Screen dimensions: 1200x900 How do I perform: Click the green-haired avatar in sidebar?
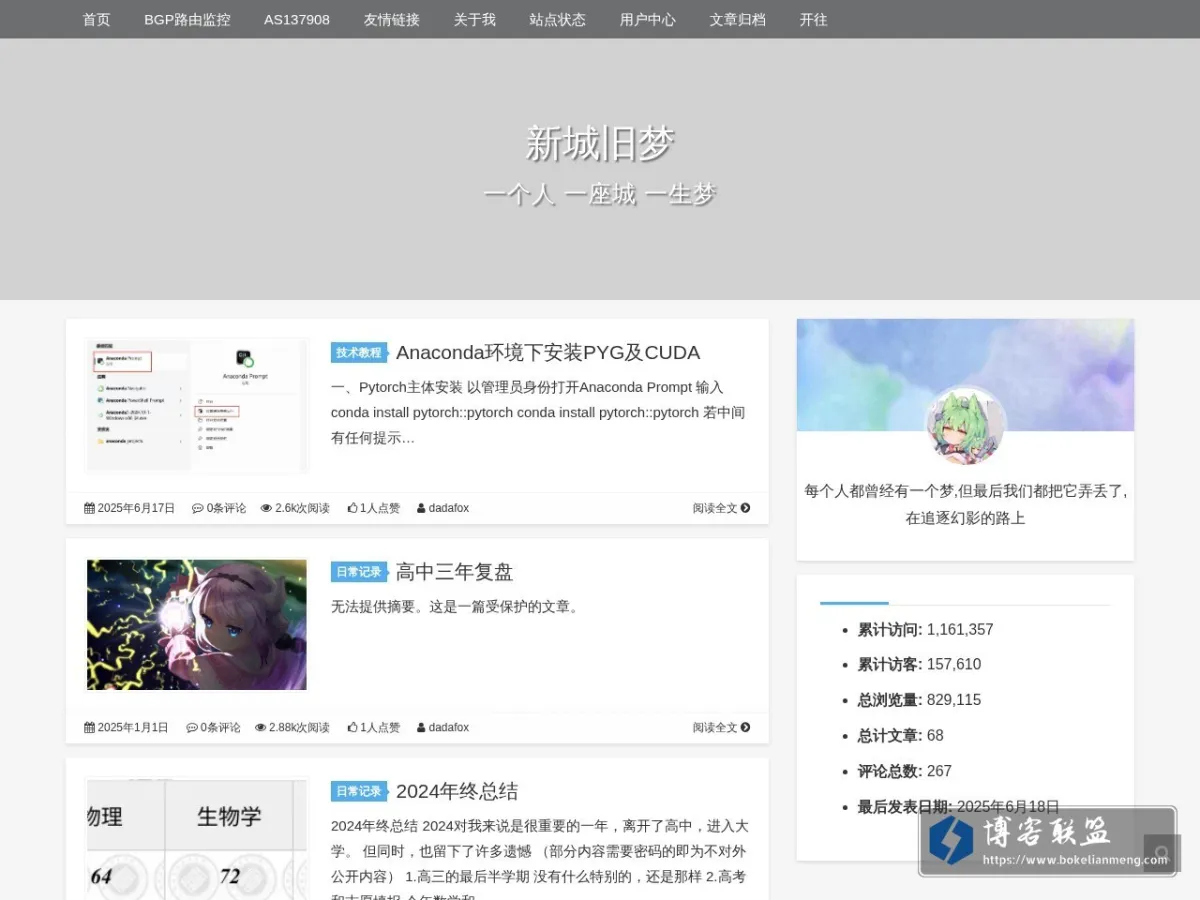[965, 427]
